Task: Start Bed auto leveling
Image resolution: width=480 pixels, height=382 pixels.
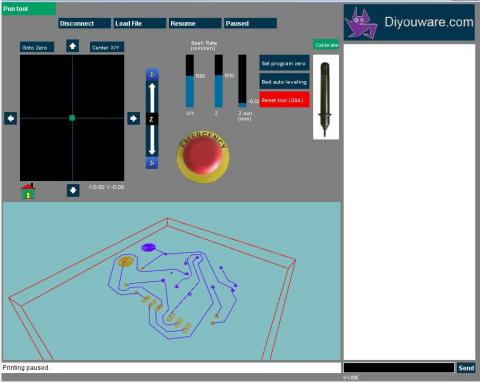Action: (x=284, y=81)
